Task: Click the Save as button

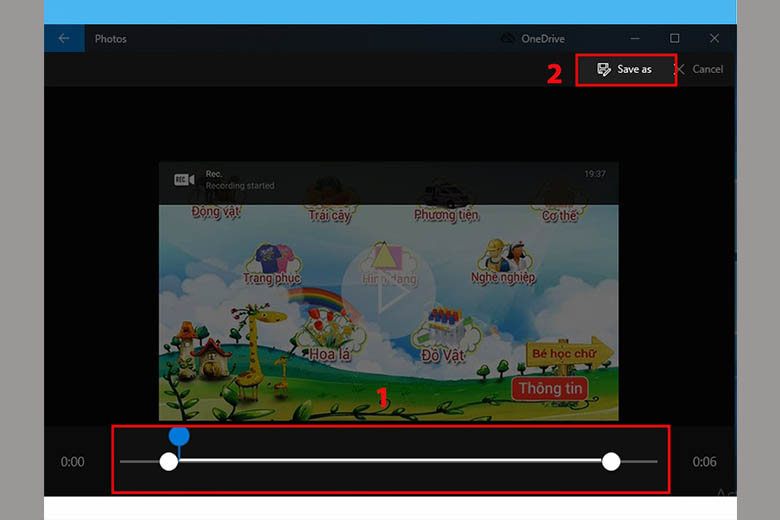Action: point(626,70)
